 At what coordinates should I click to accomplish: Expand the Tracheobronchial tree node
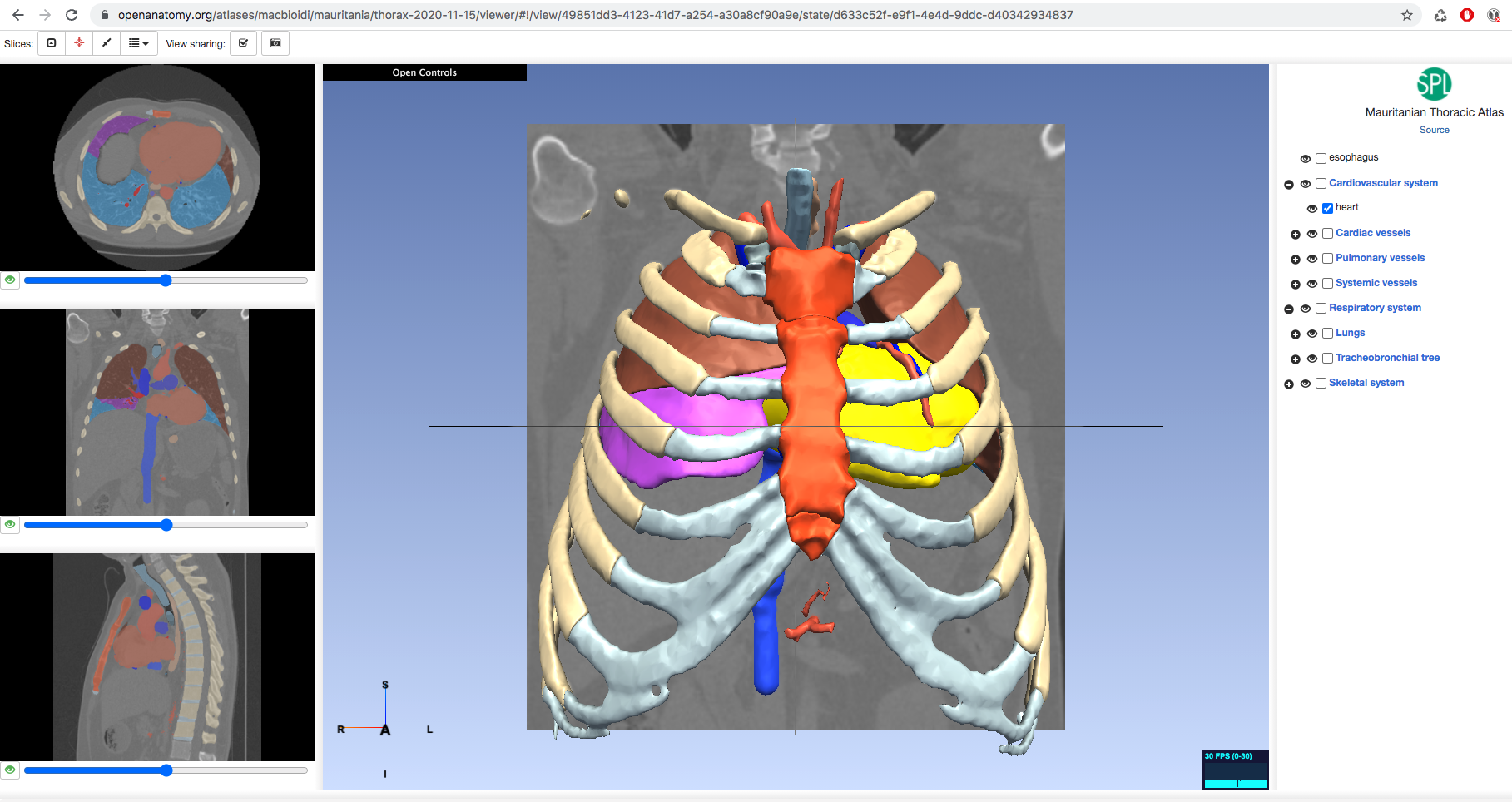1296,359
